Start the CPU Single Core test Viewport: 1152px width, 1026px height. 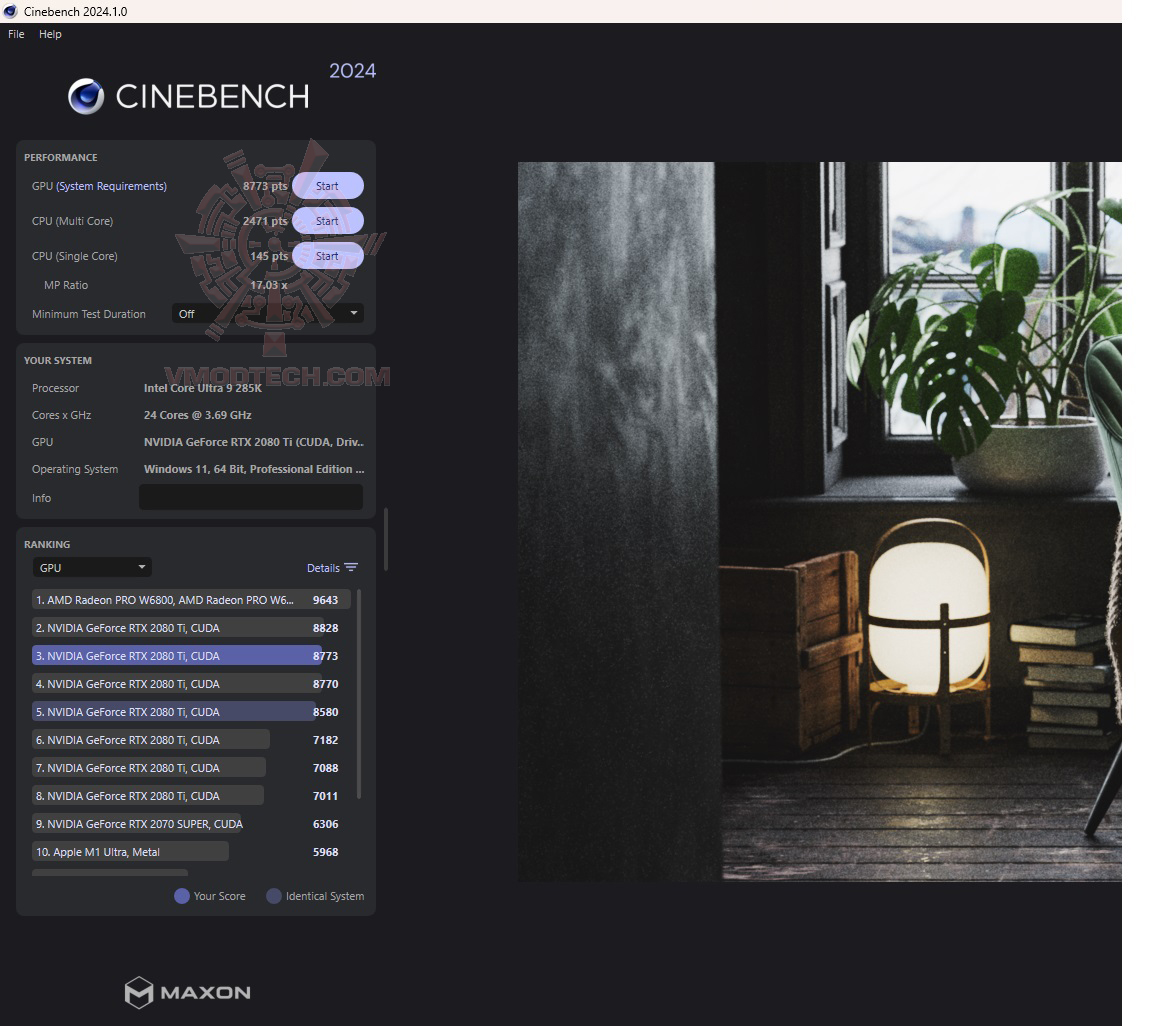click(328, 256)
